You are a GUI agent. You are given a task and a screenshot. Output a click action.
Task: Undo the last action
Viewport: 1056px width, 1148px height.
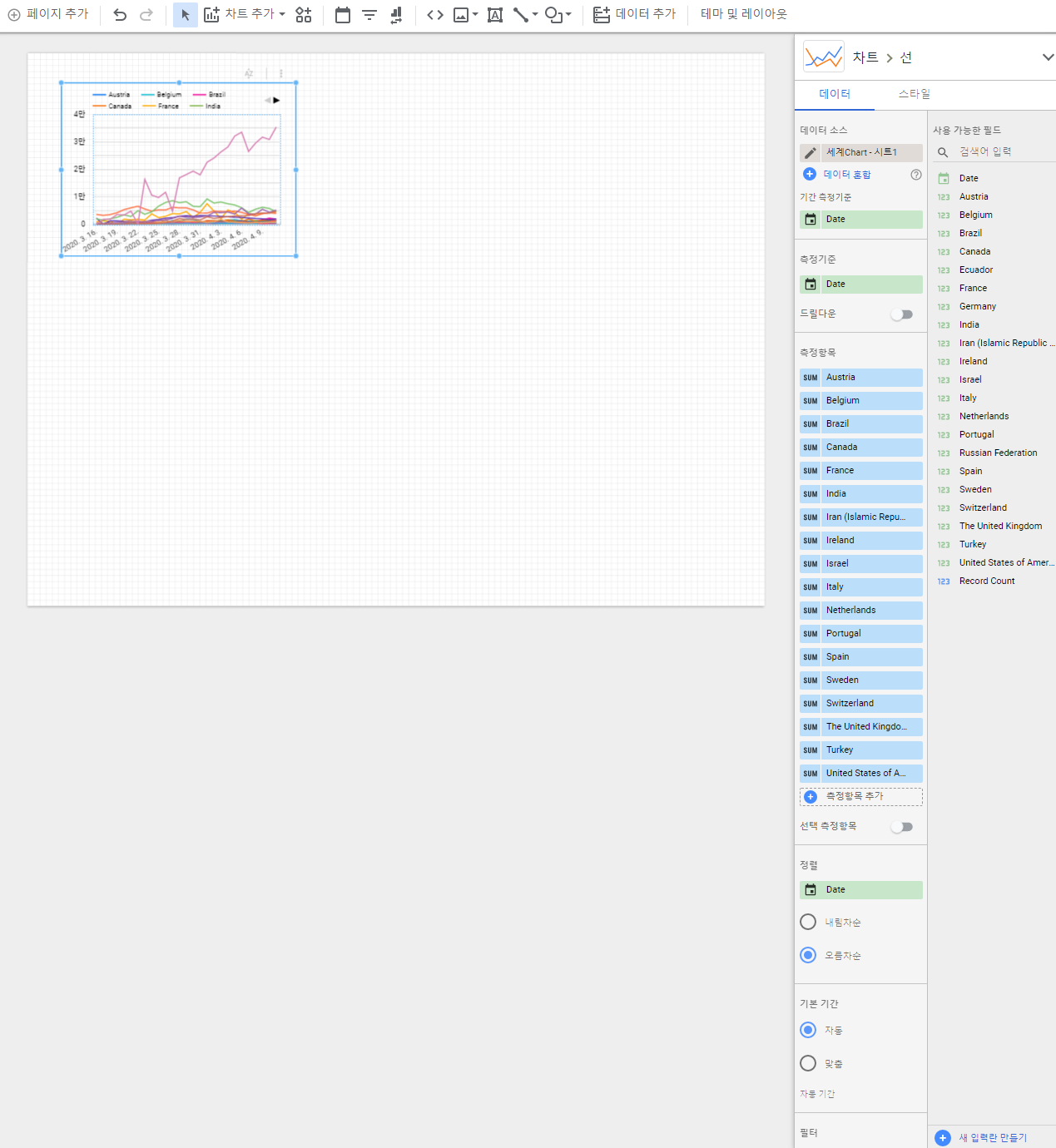120,14
